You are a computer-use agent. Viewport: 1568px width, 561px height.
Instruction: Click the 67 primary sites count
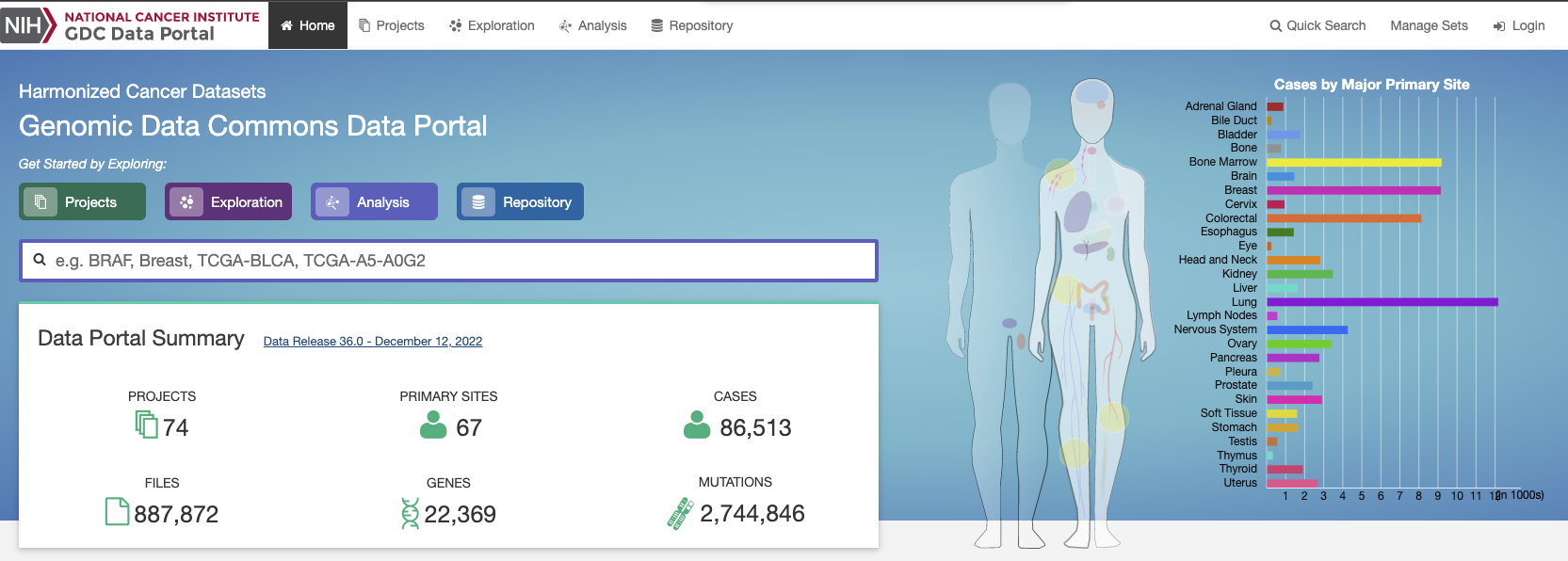(x=469, y=428)
